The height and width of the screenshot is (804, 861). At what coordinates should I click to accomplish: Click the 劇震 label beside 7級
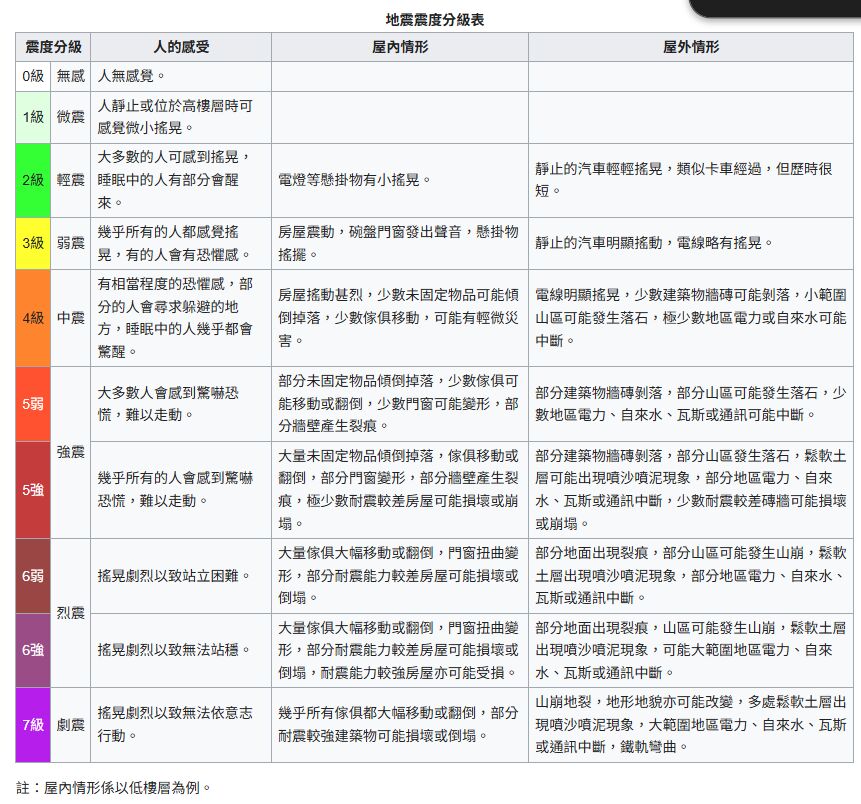pos(70,728)
